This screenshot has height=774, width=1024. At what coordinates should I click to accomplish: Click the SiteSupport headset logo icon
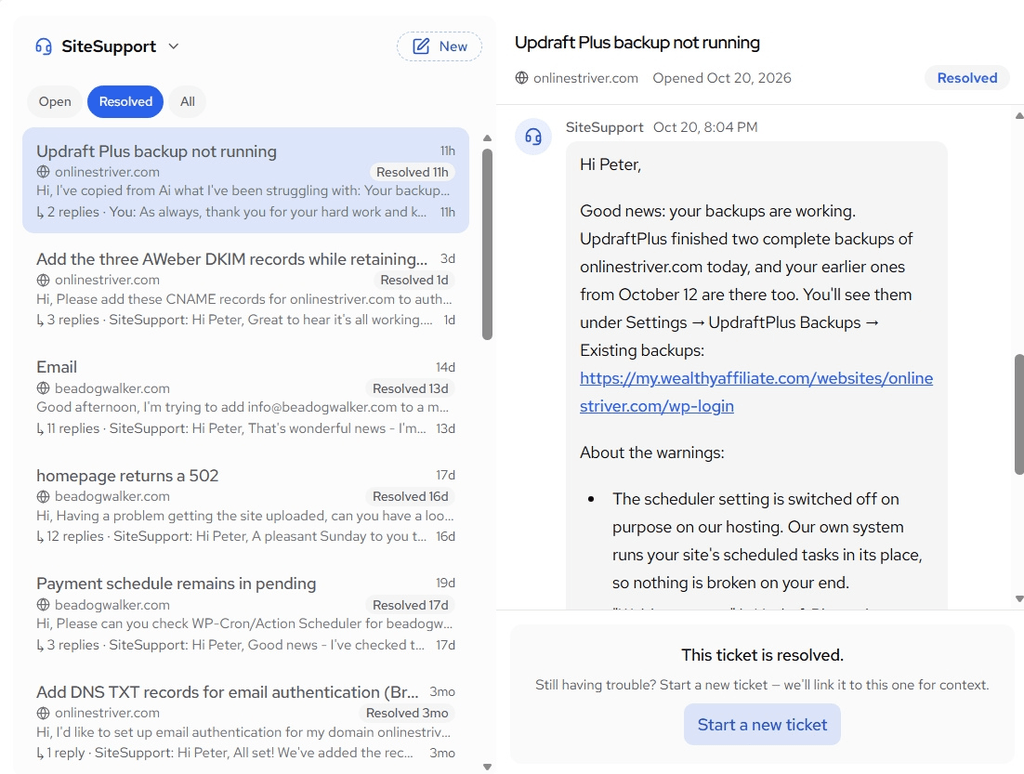coord(44,46)
